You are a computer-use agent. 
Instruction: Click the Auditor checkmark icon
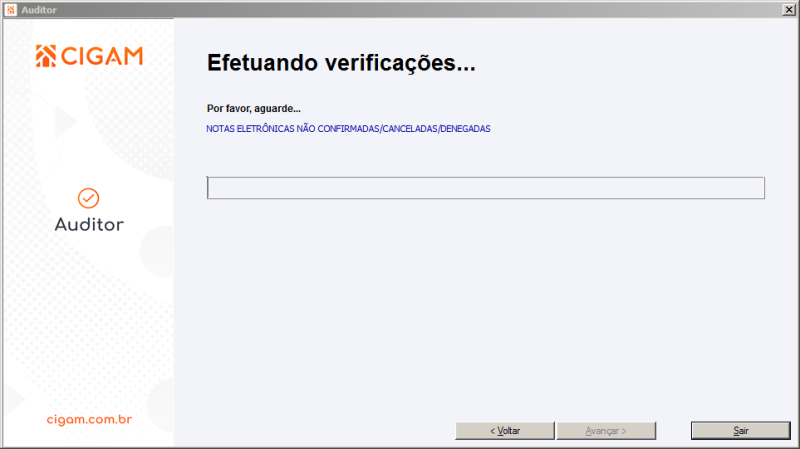pos(88,198)
